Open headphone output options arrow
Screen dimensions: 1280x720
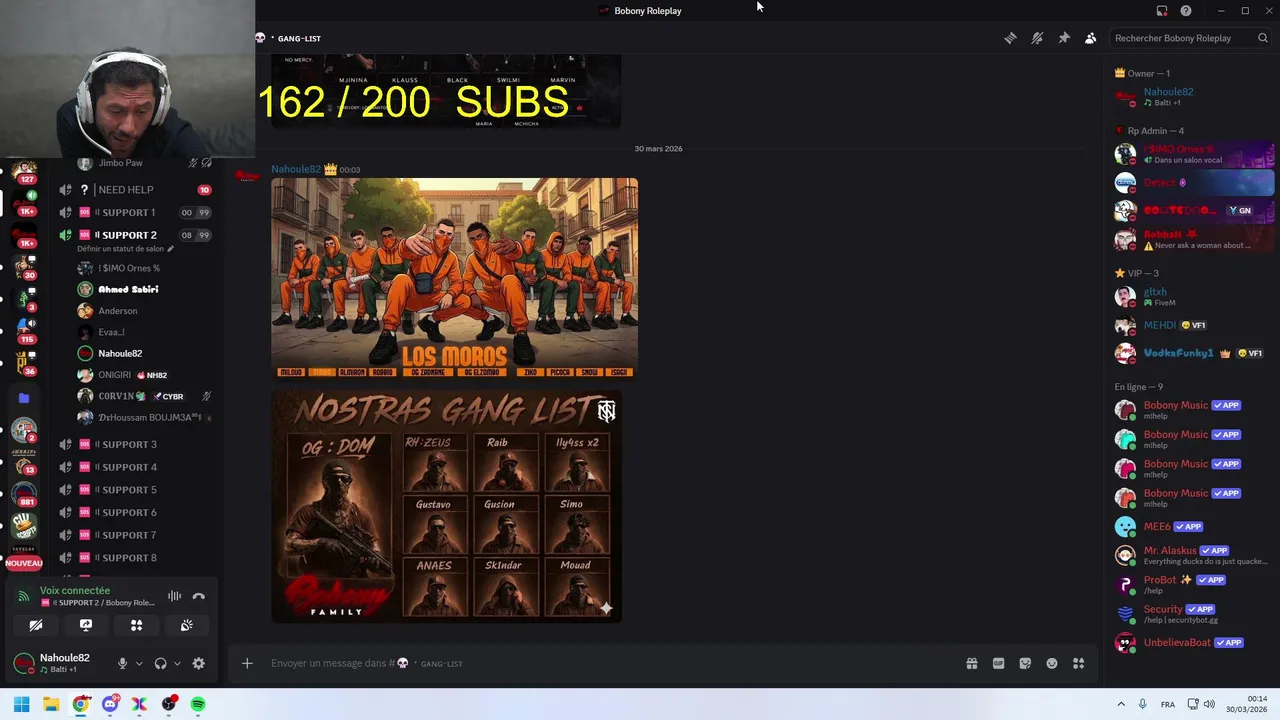point(177,663)
